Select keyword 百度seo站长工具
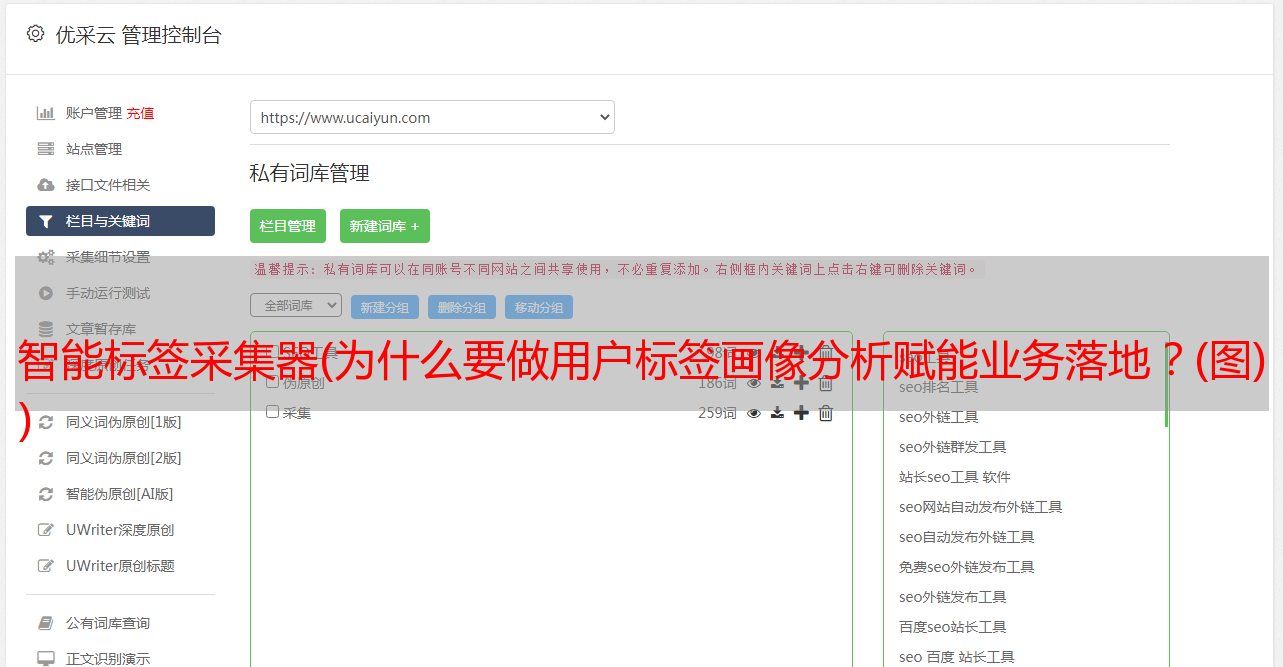This screenshot has height=667, width=1283. (x=952, y=627)
